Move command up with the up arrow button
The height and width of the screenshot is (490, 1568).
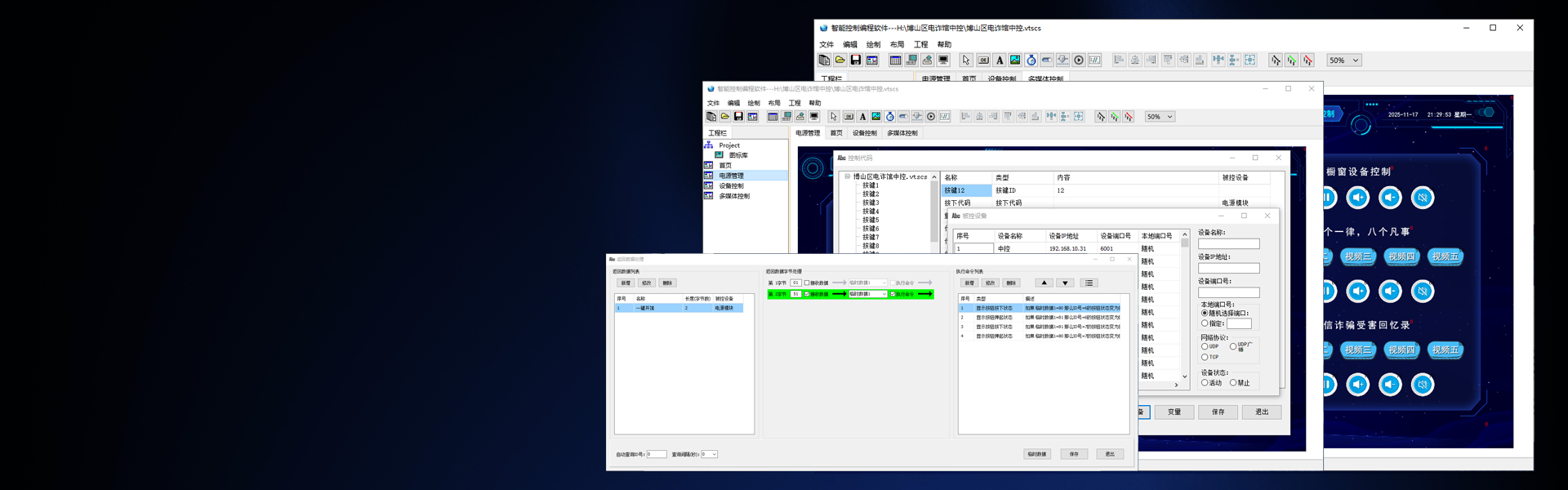click(x=1044, y=283)
